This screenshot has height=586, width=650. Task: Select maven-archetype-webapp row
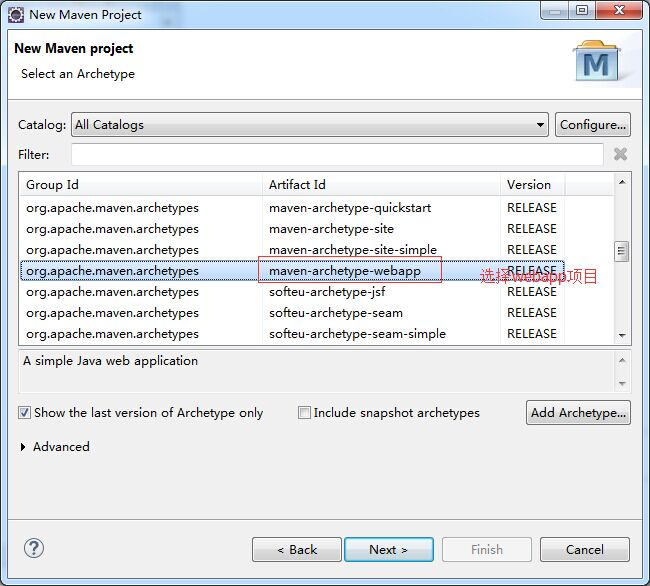tap(292, 271)
